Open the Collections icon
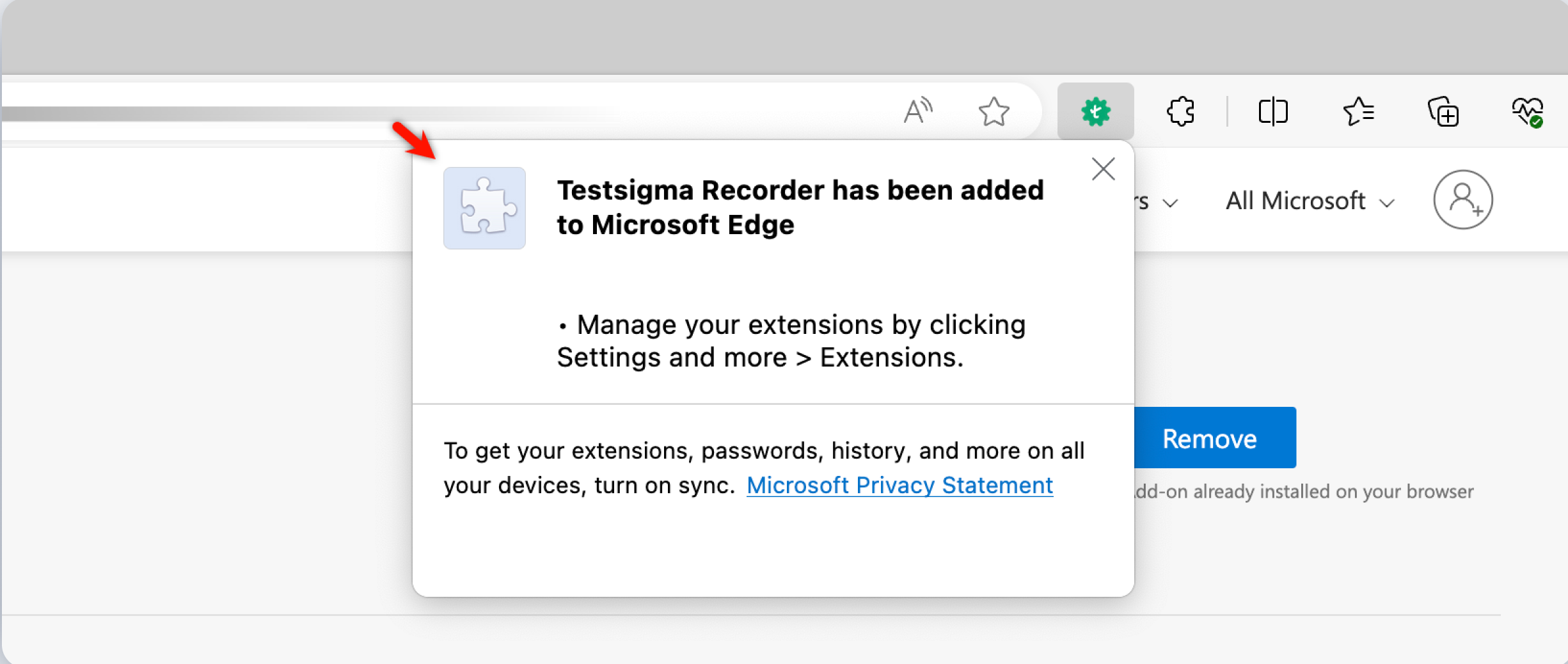Screen dimensions: 1568x664 (x=1443, y=111)
